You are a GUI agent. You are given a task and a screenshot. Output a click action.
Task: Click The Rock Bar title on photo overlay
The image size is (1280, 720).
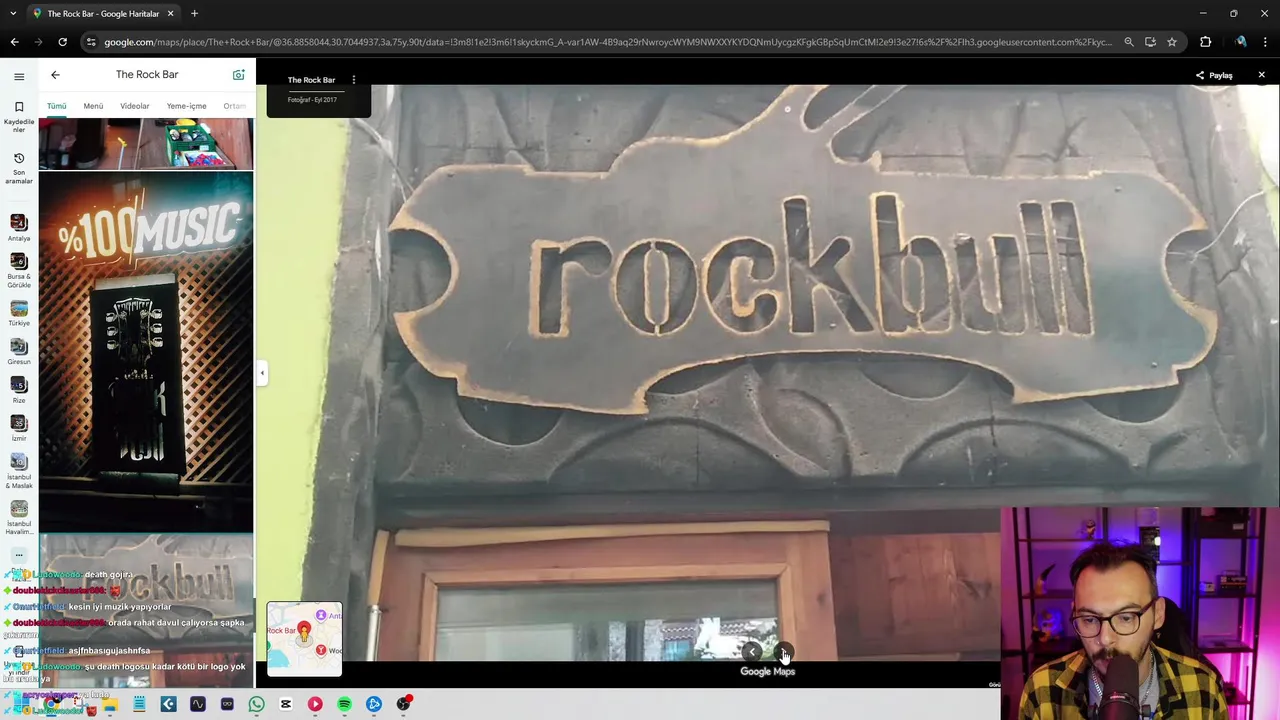pyautogui.click(x=311, y=80)
